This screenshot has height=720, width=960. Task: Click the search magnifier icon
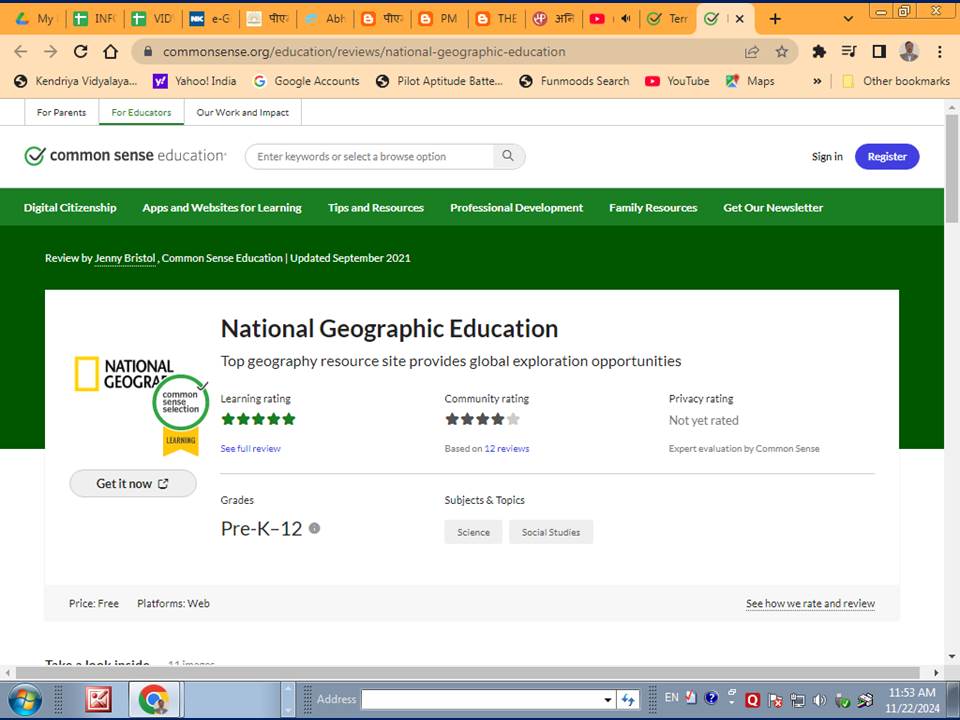508,156
